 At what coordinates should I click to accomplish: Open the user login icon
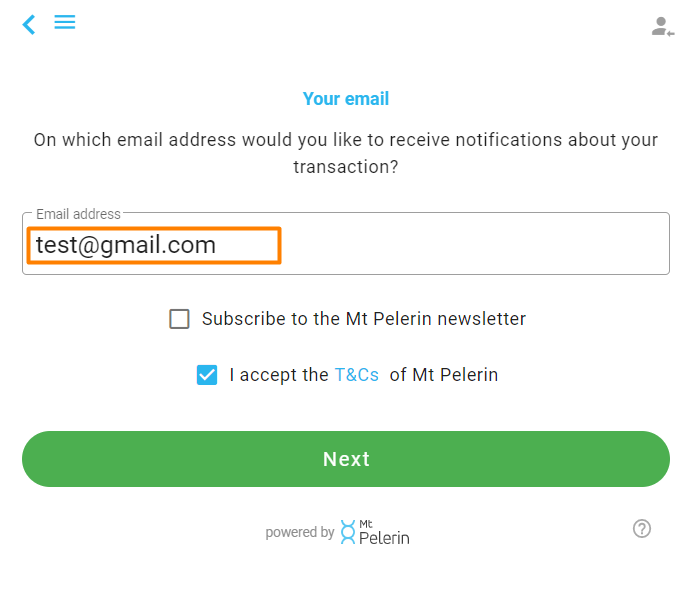point(662,27)
